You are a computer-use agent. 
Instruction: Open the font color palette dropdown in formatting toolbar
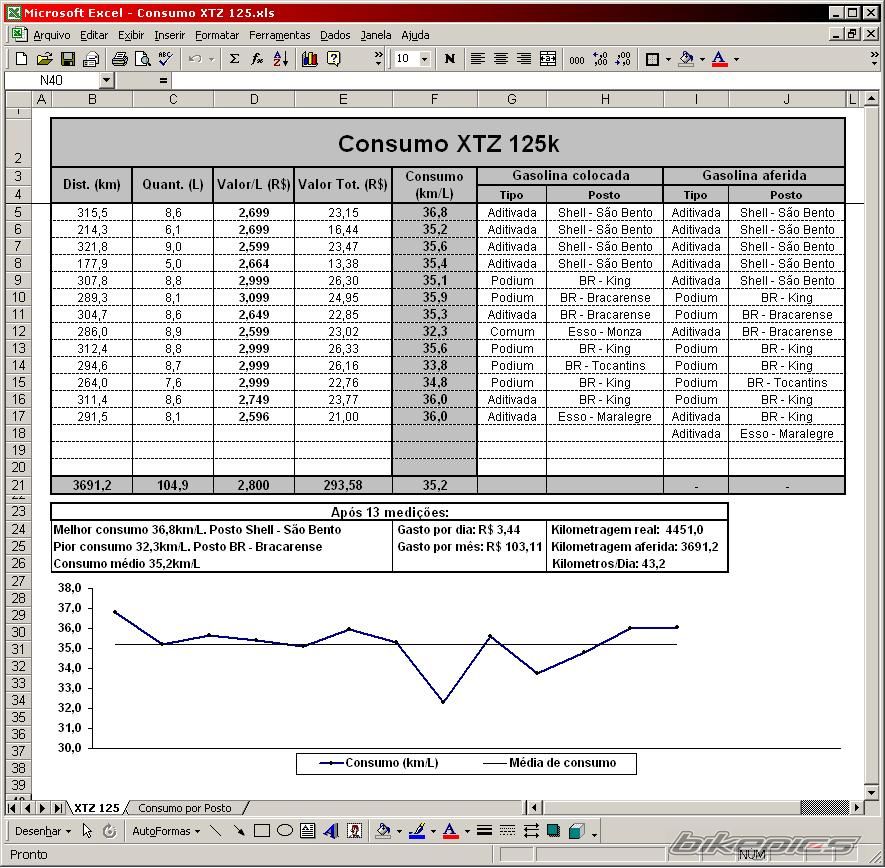coord(736,59)
